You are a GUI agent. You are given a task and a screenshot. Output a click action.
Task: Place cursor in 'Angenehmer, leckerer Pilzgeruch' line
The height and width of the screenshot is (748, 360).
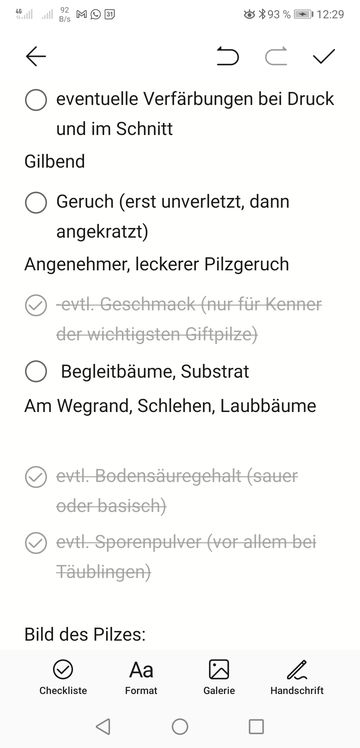(156, 264)
